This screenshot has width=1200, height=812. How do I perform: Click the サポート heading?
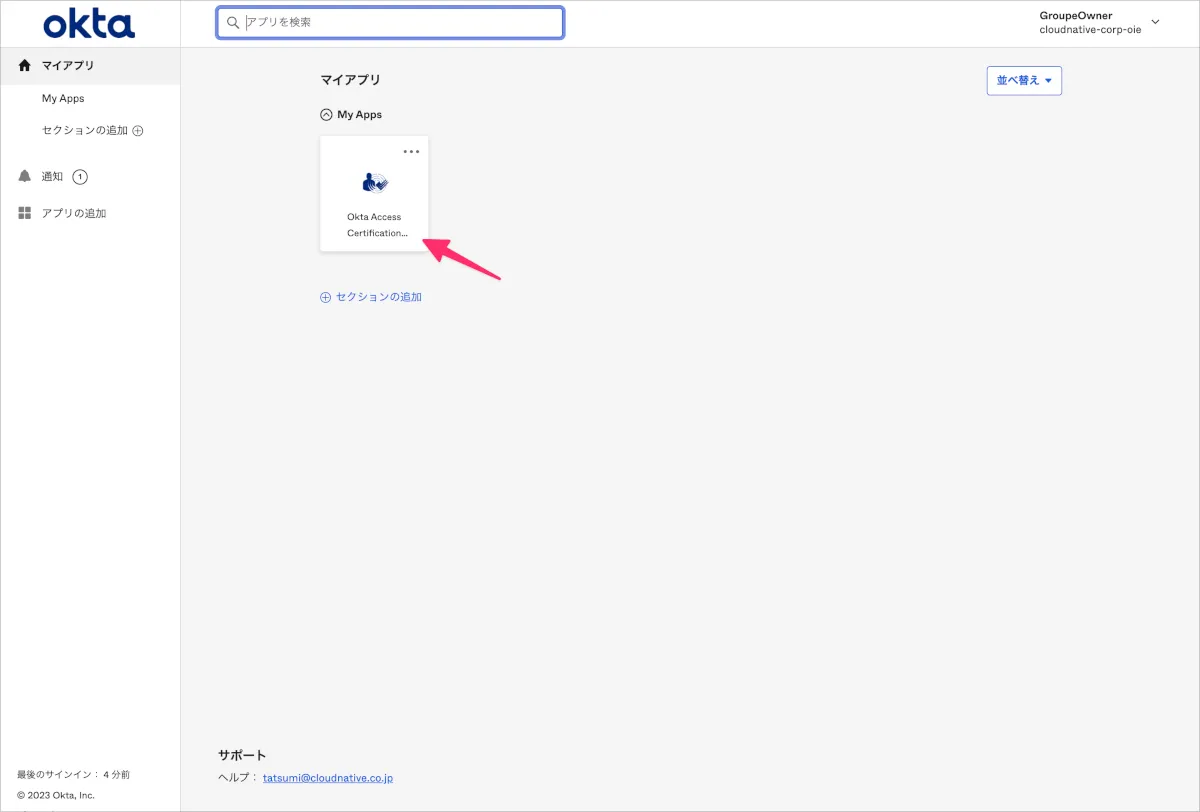[242, 755]
